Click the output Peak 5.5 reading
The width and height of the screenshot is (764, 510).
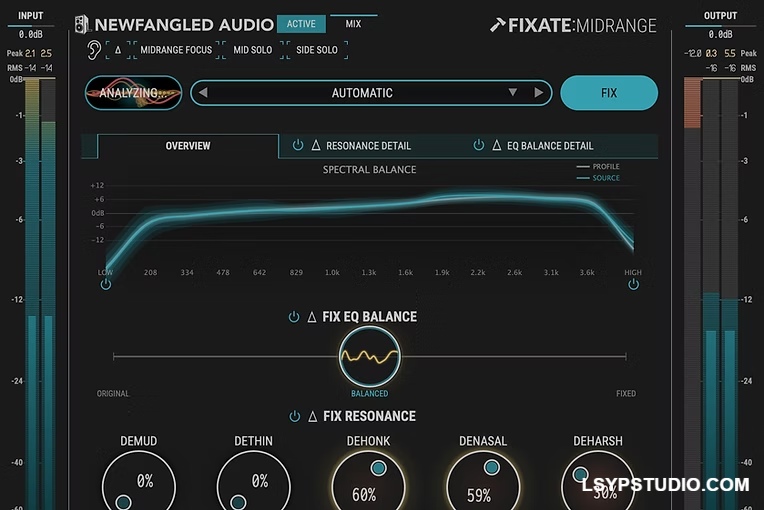729,53
